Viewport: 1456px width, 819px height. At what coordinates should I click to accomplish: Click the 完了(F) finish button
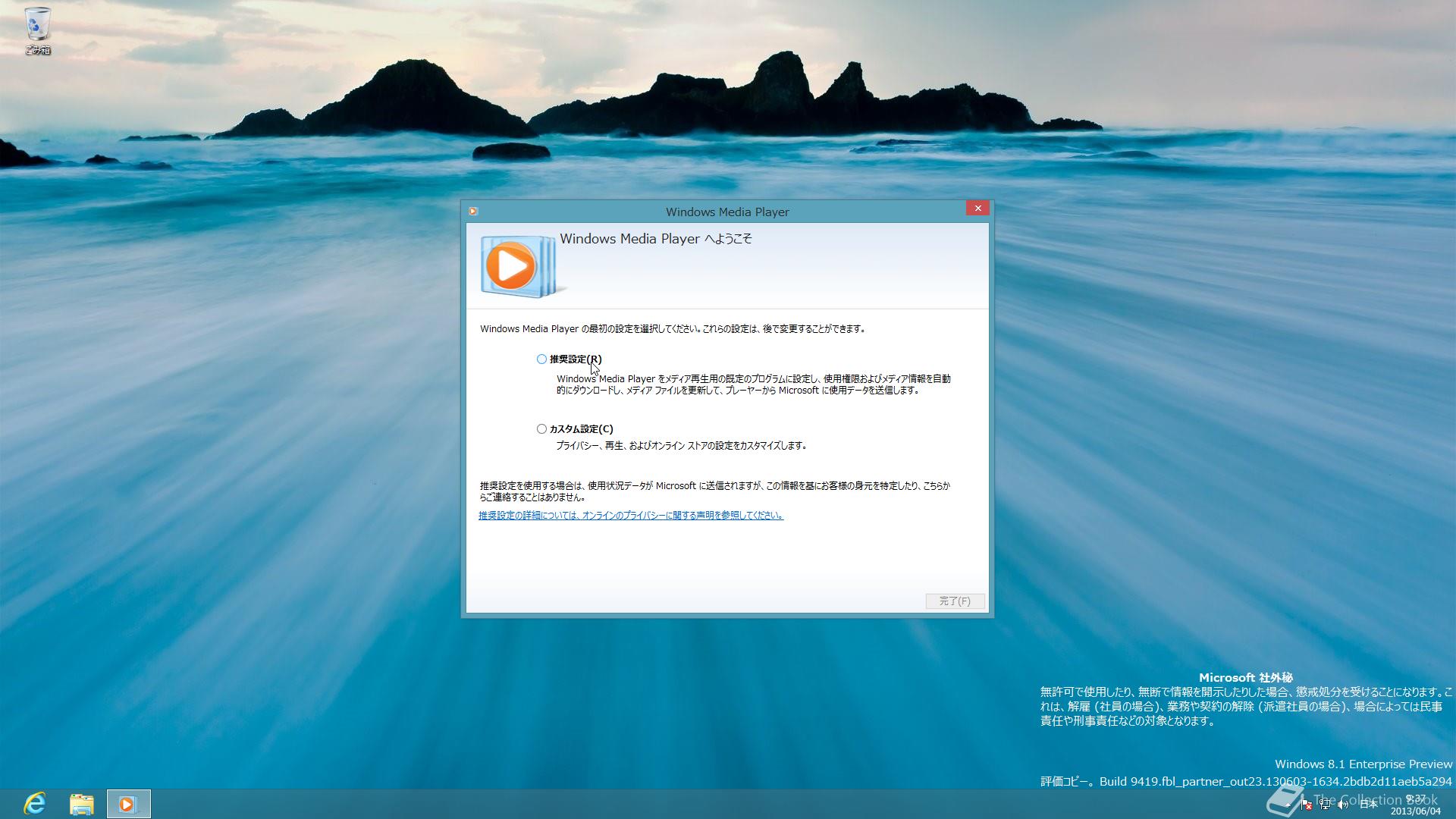click(x=955, y=601)
